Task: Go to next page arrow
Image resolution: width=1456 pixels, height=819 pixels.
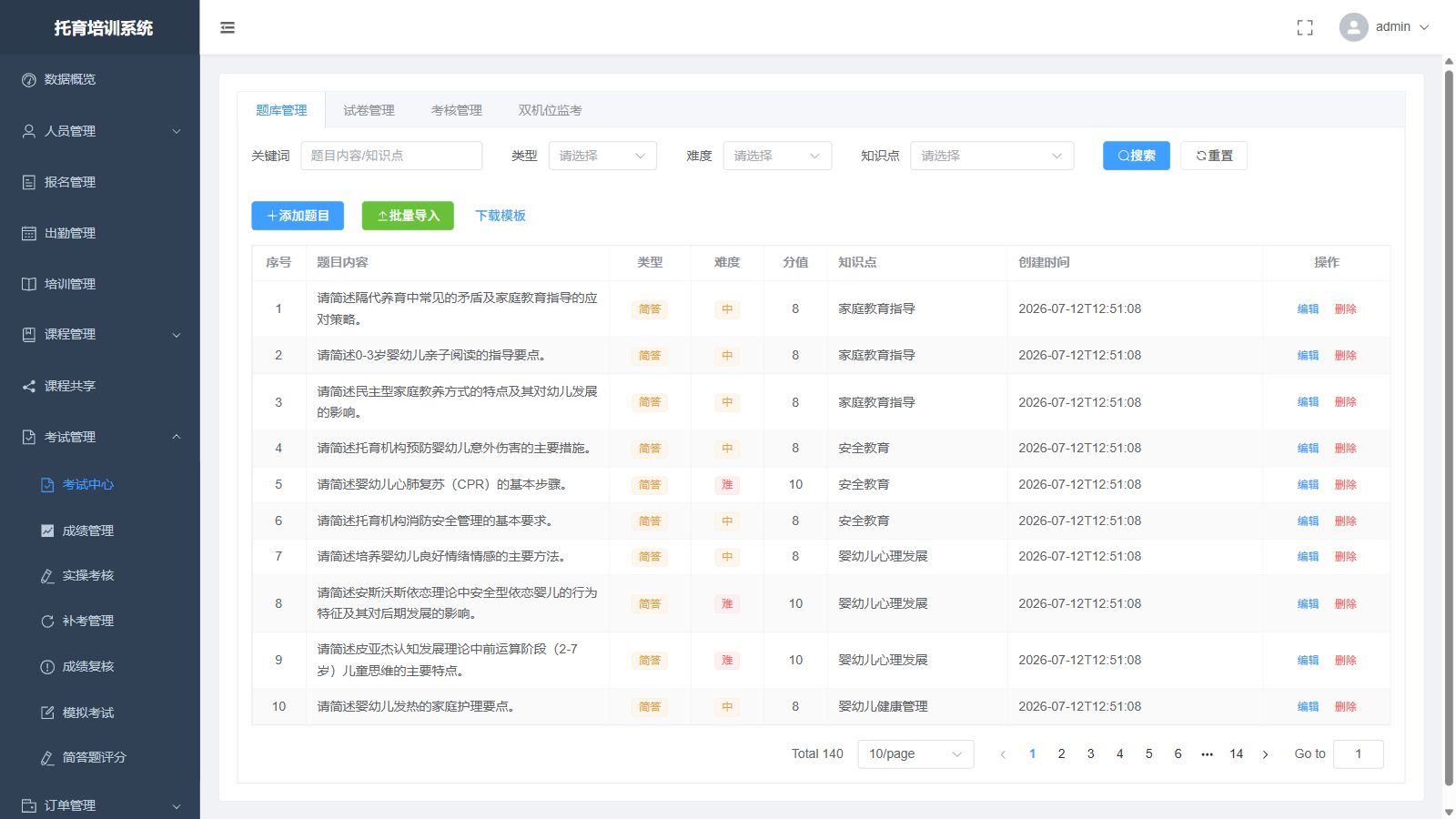Action: [1265, 754]
